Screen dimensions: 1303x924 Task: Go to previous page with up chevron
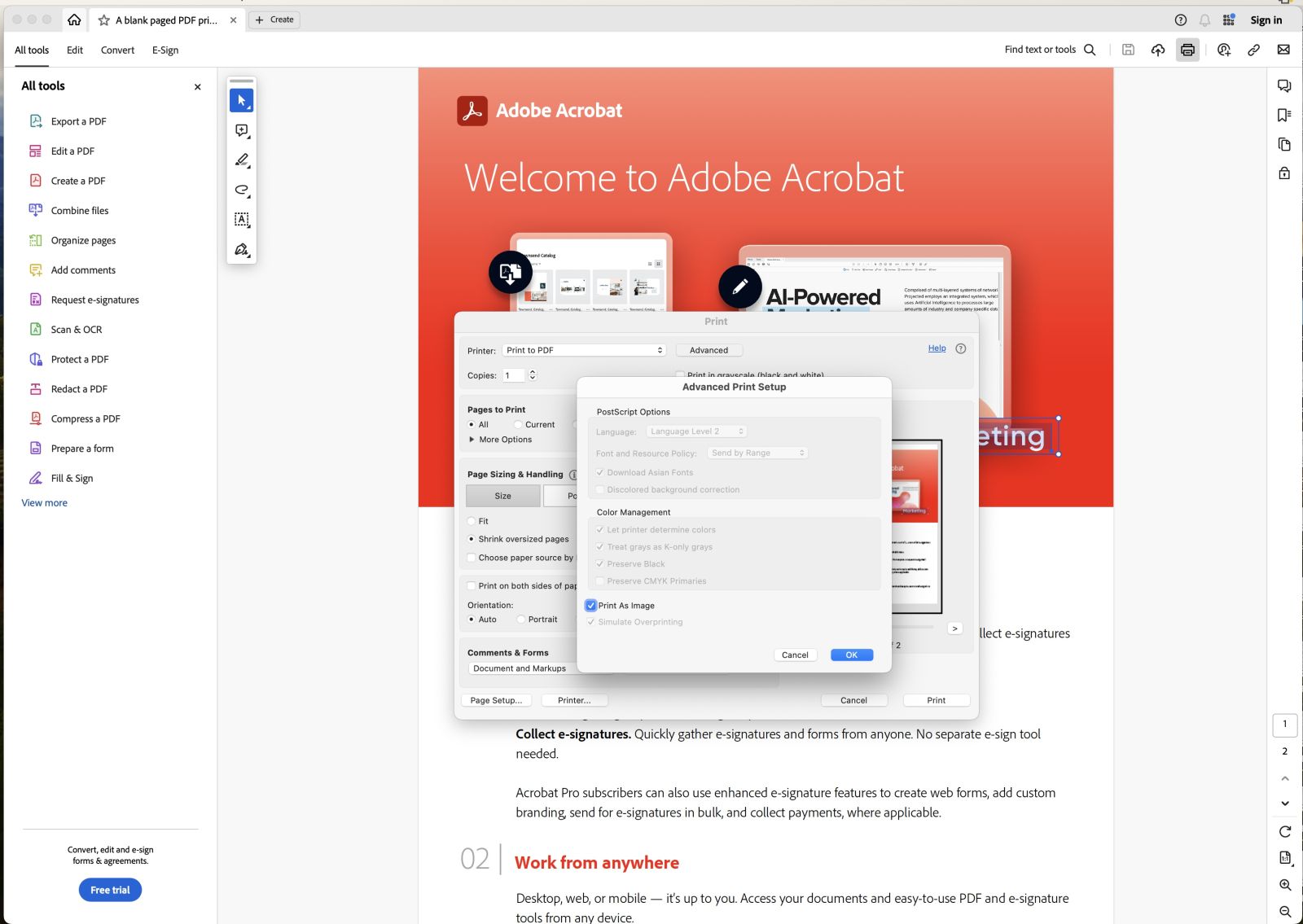click(1285, 778)
